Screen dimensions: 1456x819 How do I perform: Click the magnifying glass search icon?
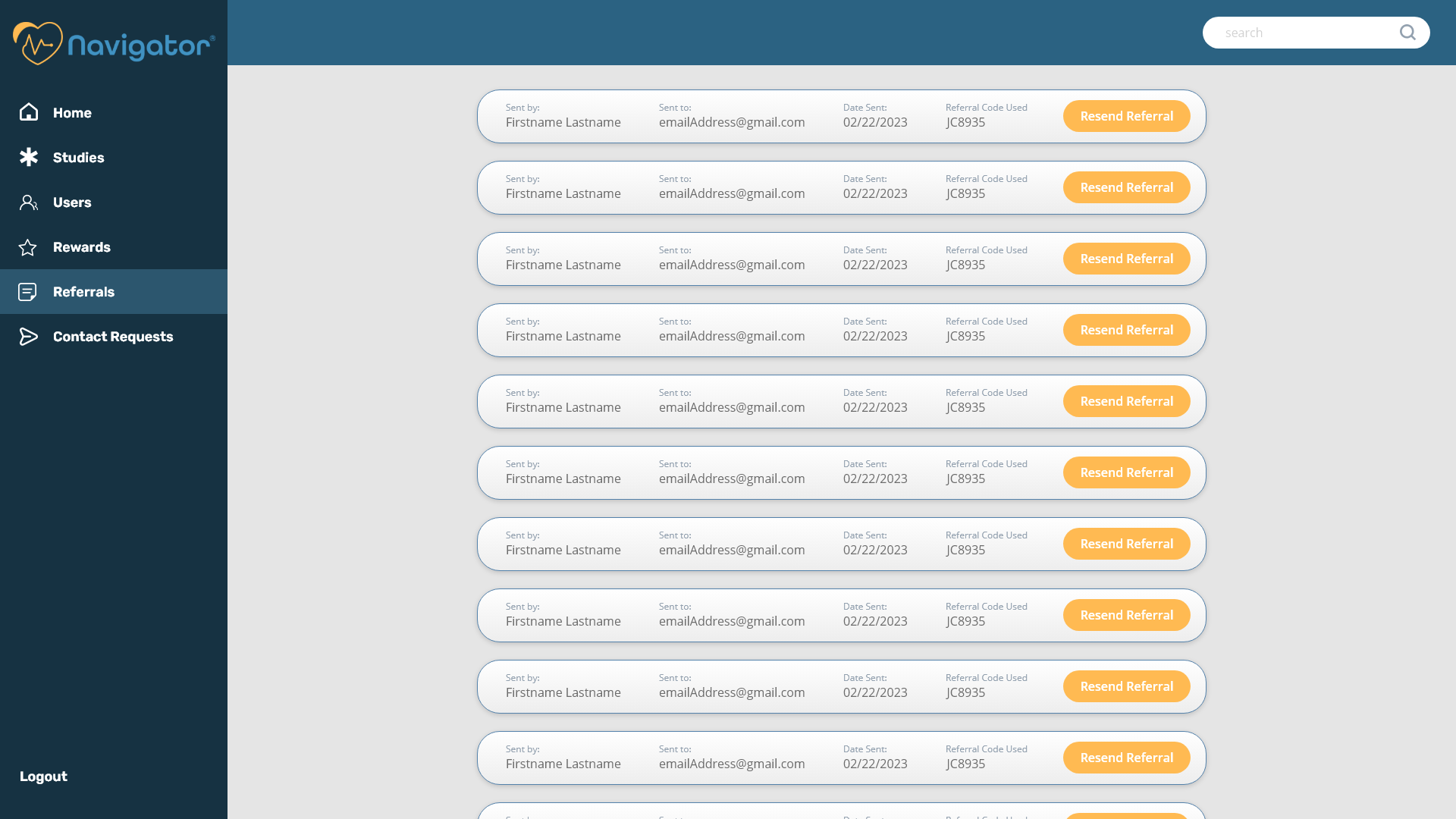[x=1407, y=33]
